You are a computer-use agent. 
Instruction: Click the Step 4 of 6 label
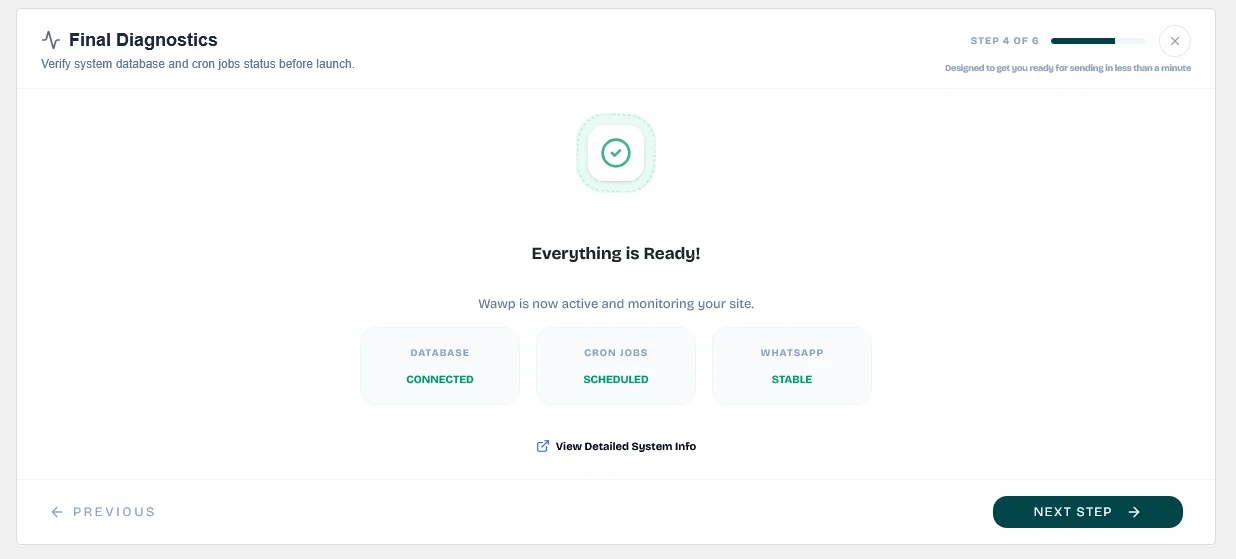click(x=1005, y=41)
